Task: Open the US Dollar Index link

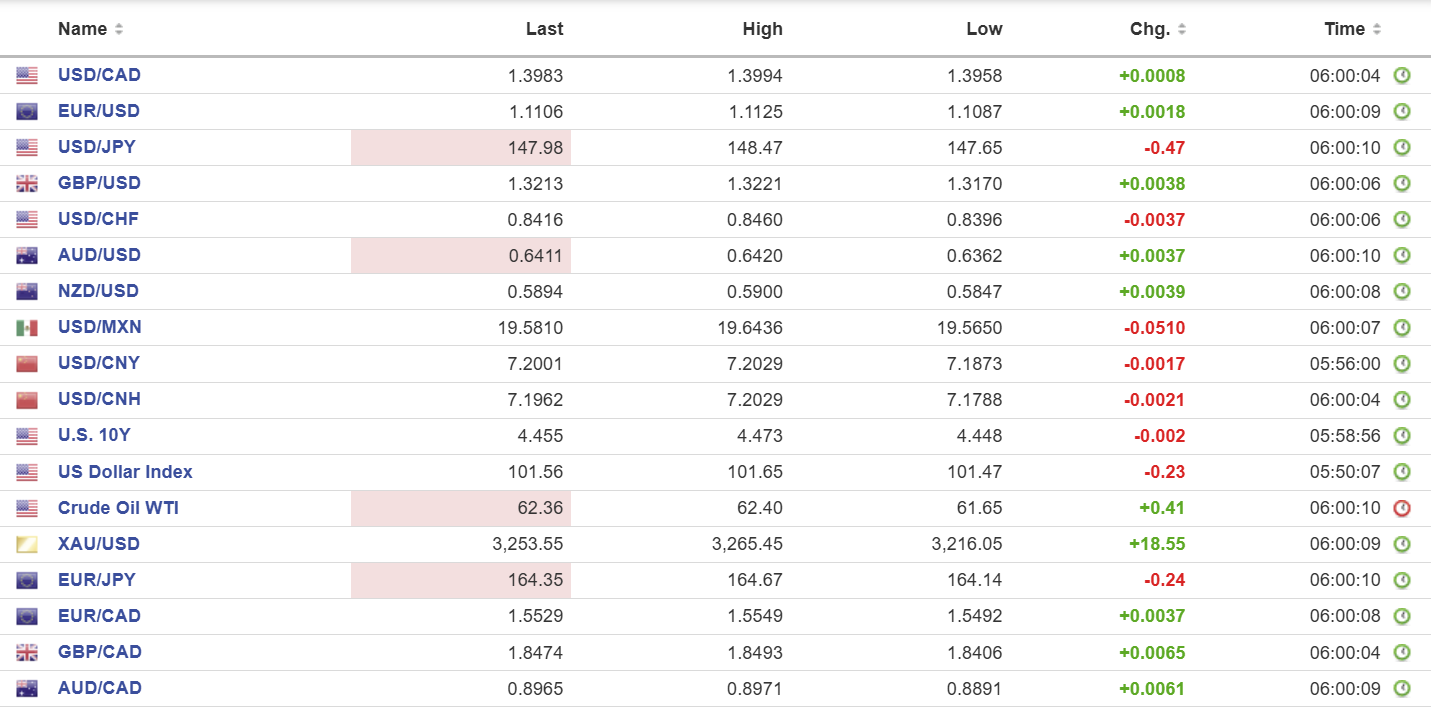Action: coord(125,472)
